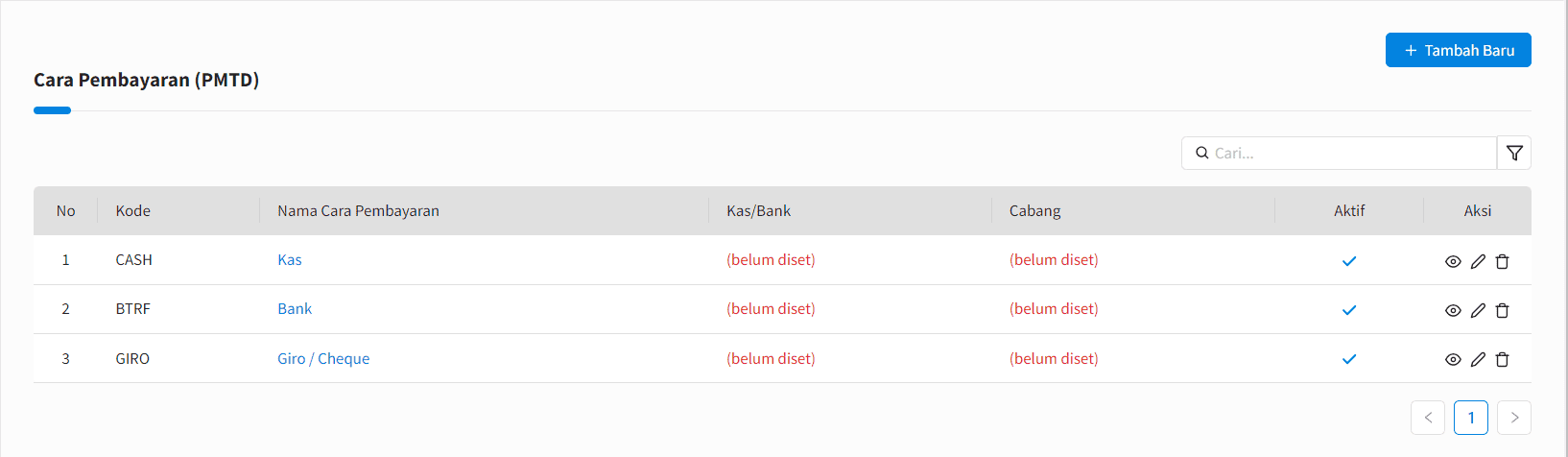View details of the GIRO row
The height and width of the screenshot is (457, 1568).
coord(1453,359)
